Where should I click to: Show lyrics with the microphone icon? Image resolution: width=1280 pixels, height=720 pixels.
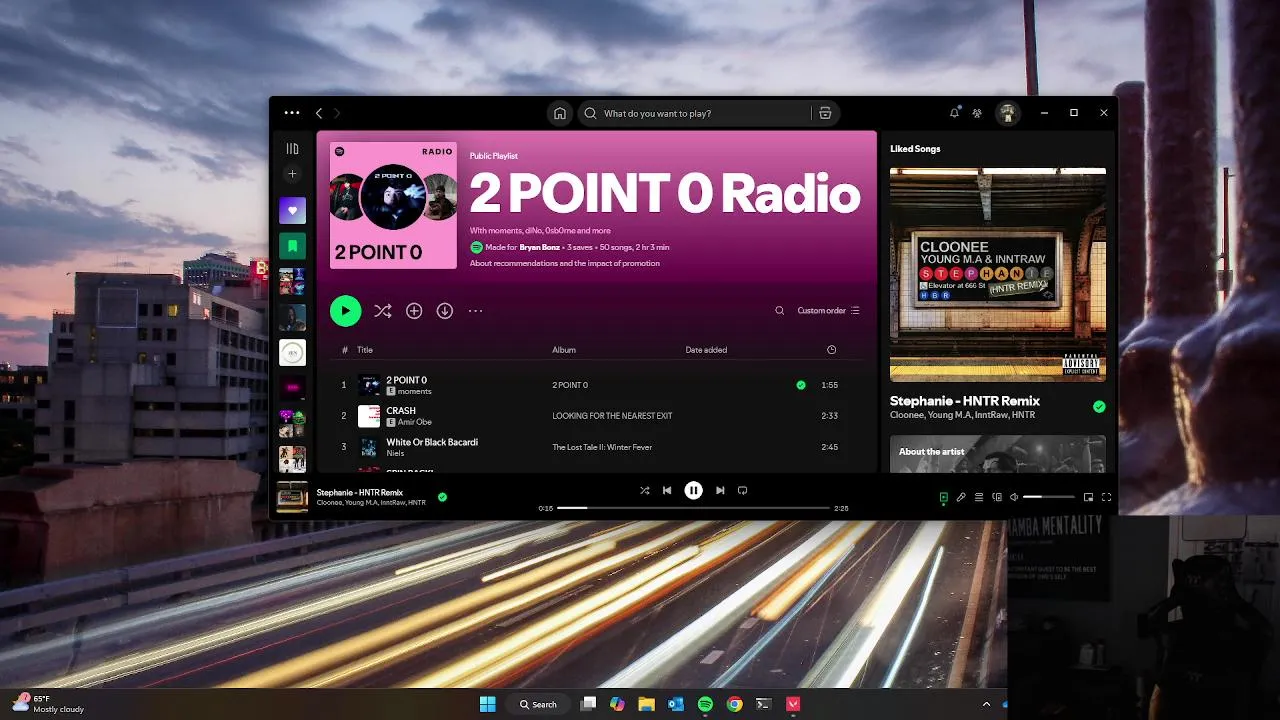961,497
